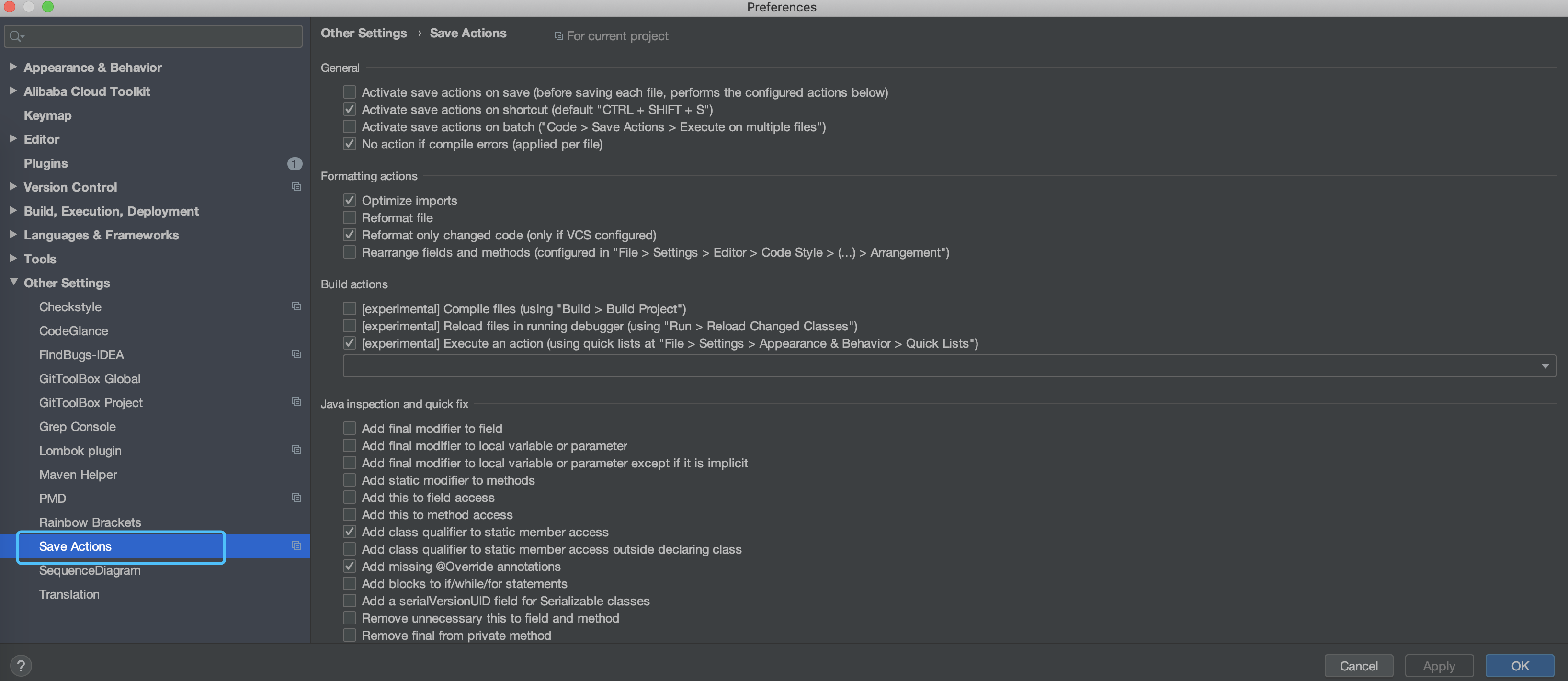Expand the Editor settings node
Image resolution: width=1568 pixels, height=681 pixels.
(13, 139)
